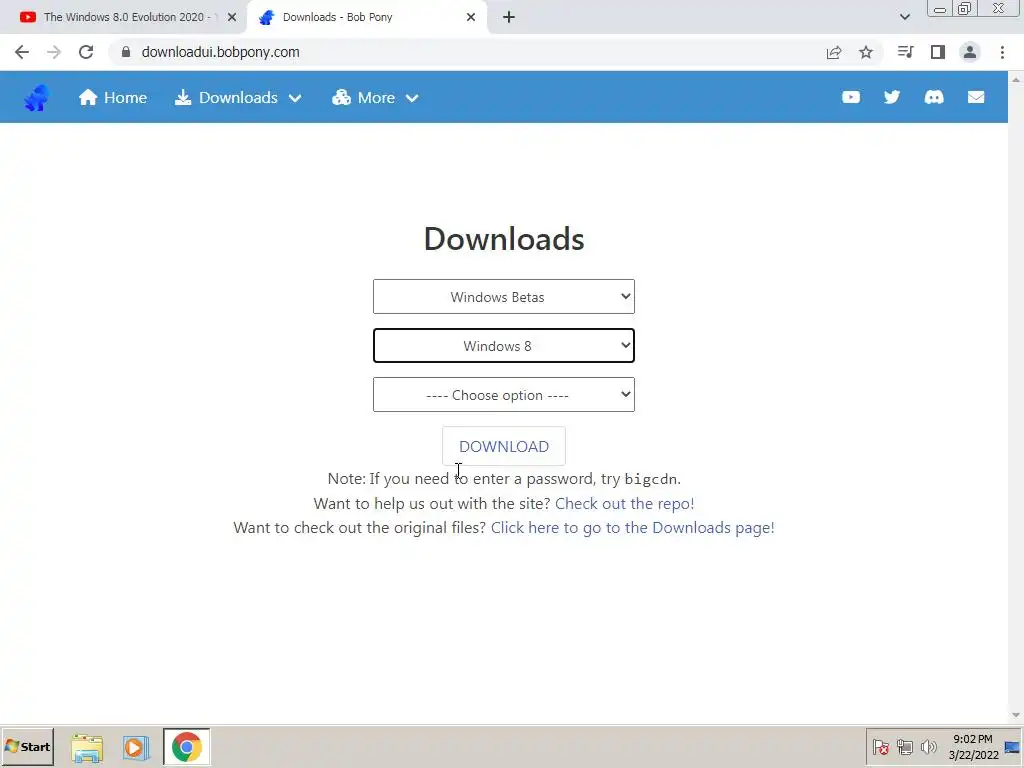The image size is (1024, 768).
Task: Click the DOWNLOAD button
Action: (x=504, y=446)
